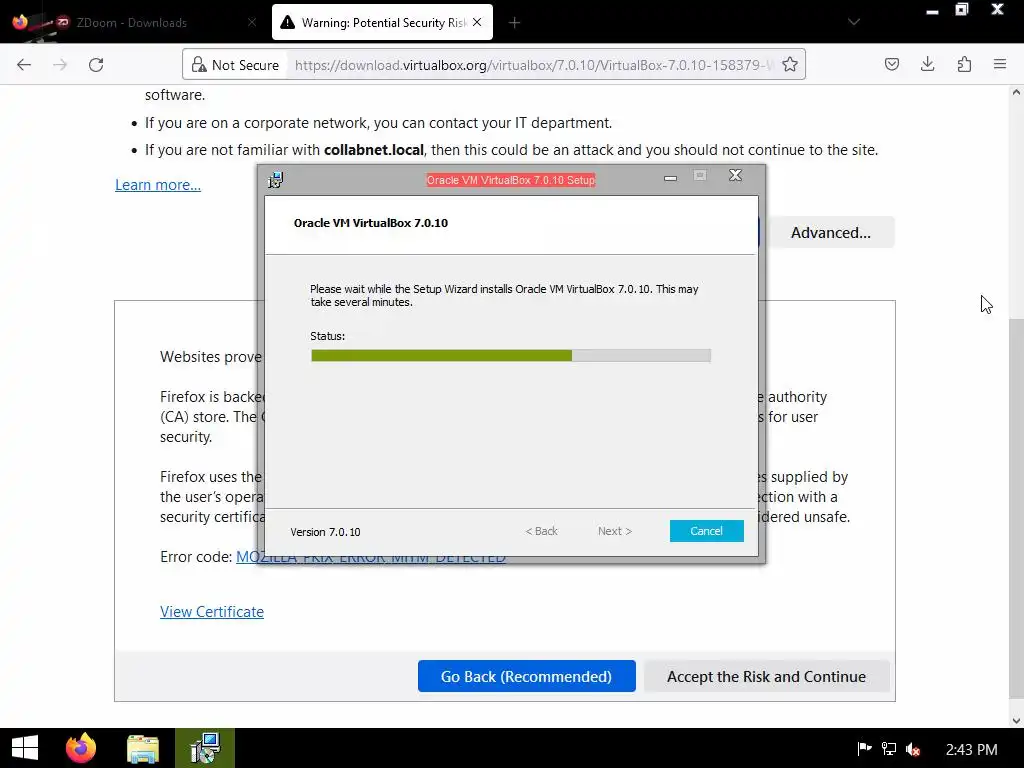1024x768 pixels.
Task: Open the View Certificate link
Action: (212, 612)
